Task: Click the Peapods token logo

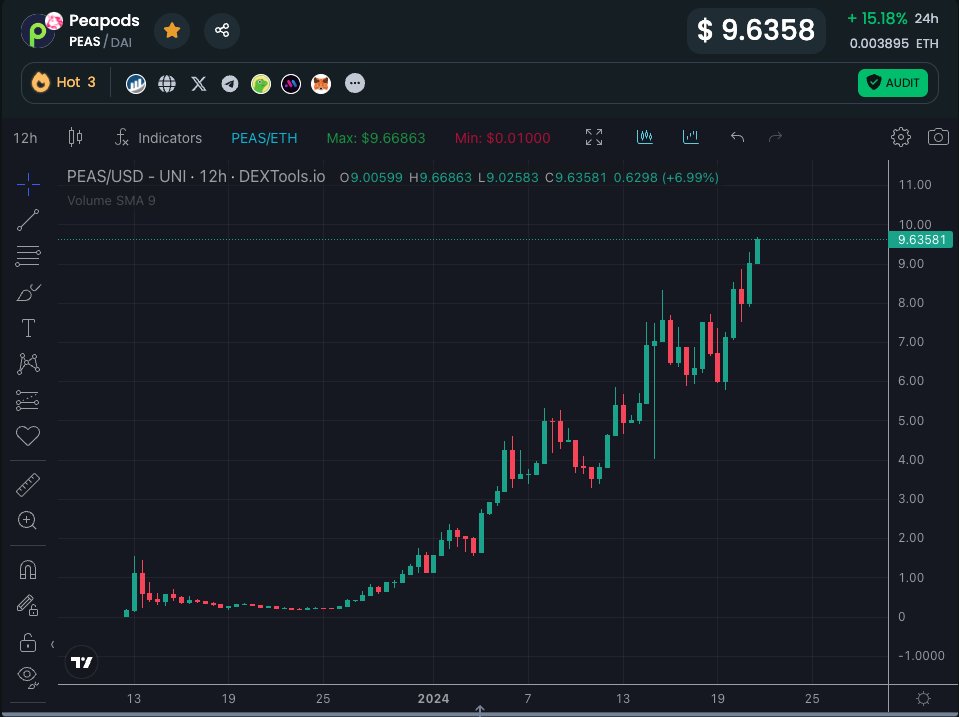Action: (40, 31)
